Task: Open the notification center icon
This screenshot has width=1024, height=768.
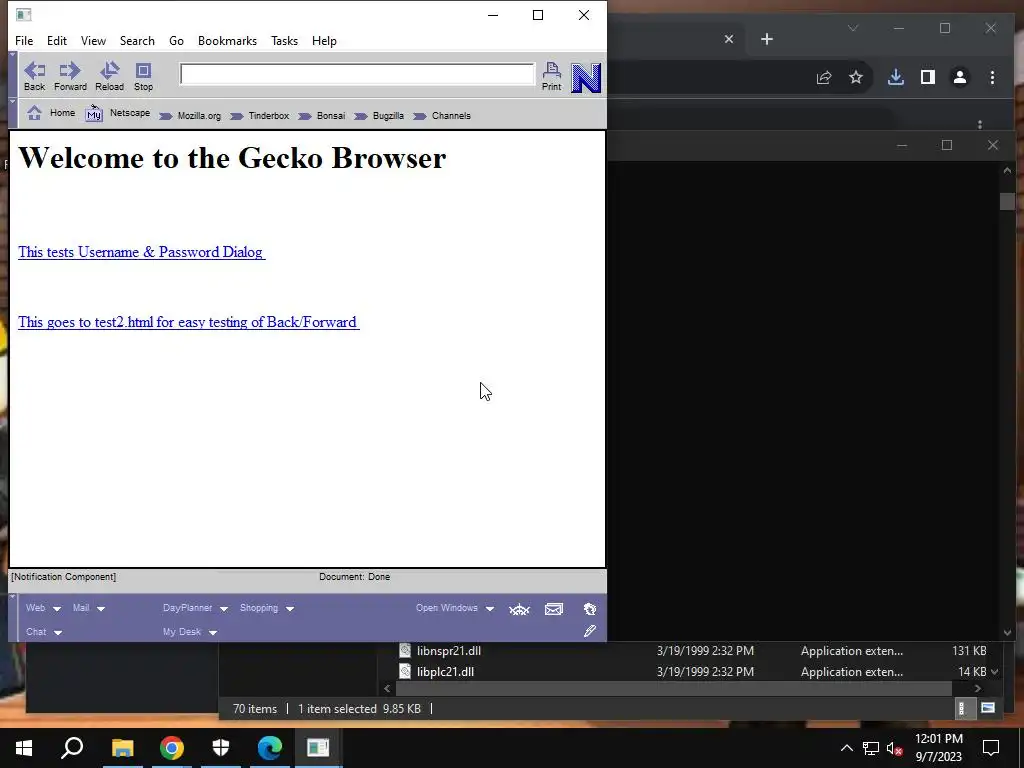Action: (x=991, y=748)
